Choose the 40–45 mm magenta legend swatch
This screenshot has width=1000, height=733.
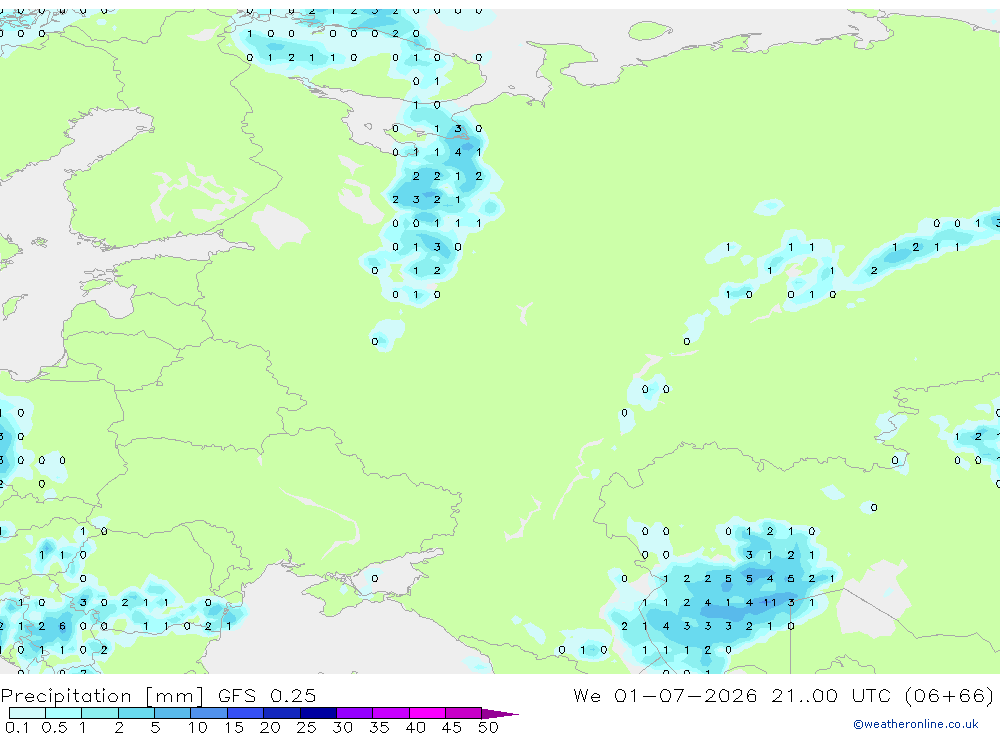[427, 713]
